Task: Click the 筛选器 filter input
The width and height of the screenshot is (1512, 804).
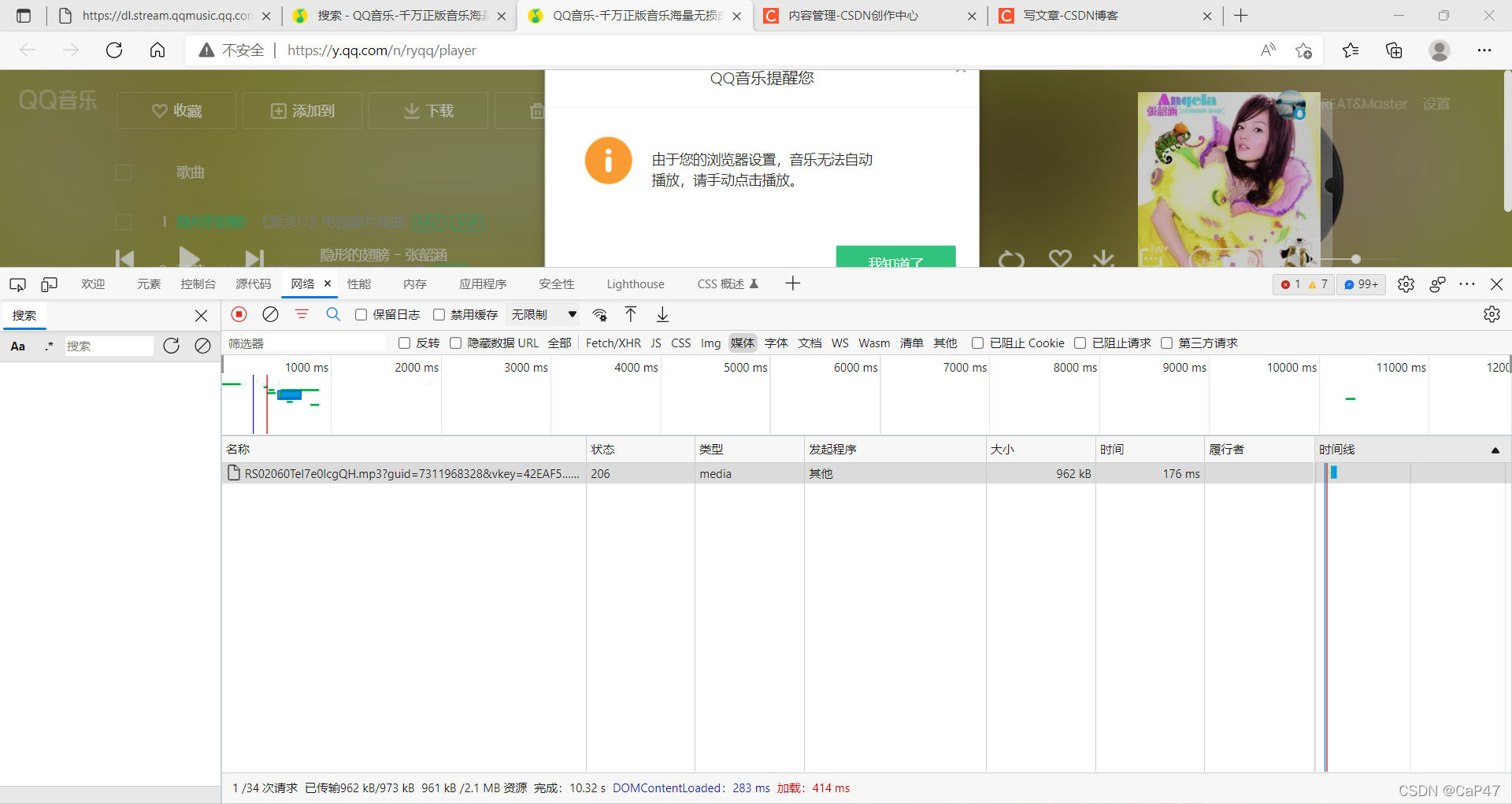Action: (x=306, y=343)
